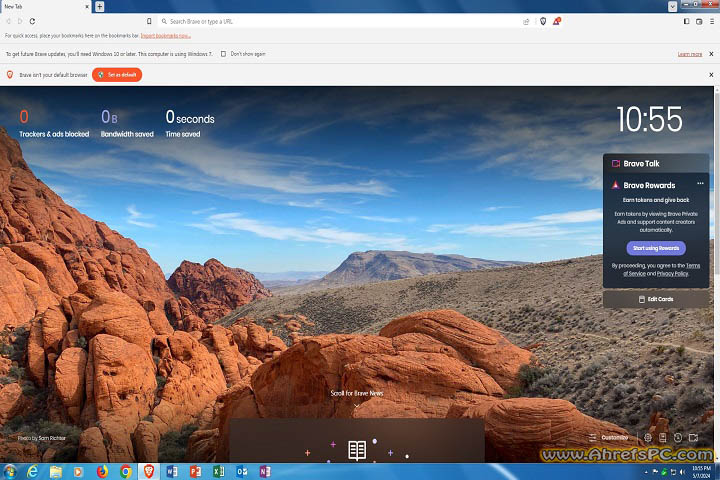Screen dimensions: 720x480
Task: Check the Don't show again checkbox
Action: (x=223, y=54)
